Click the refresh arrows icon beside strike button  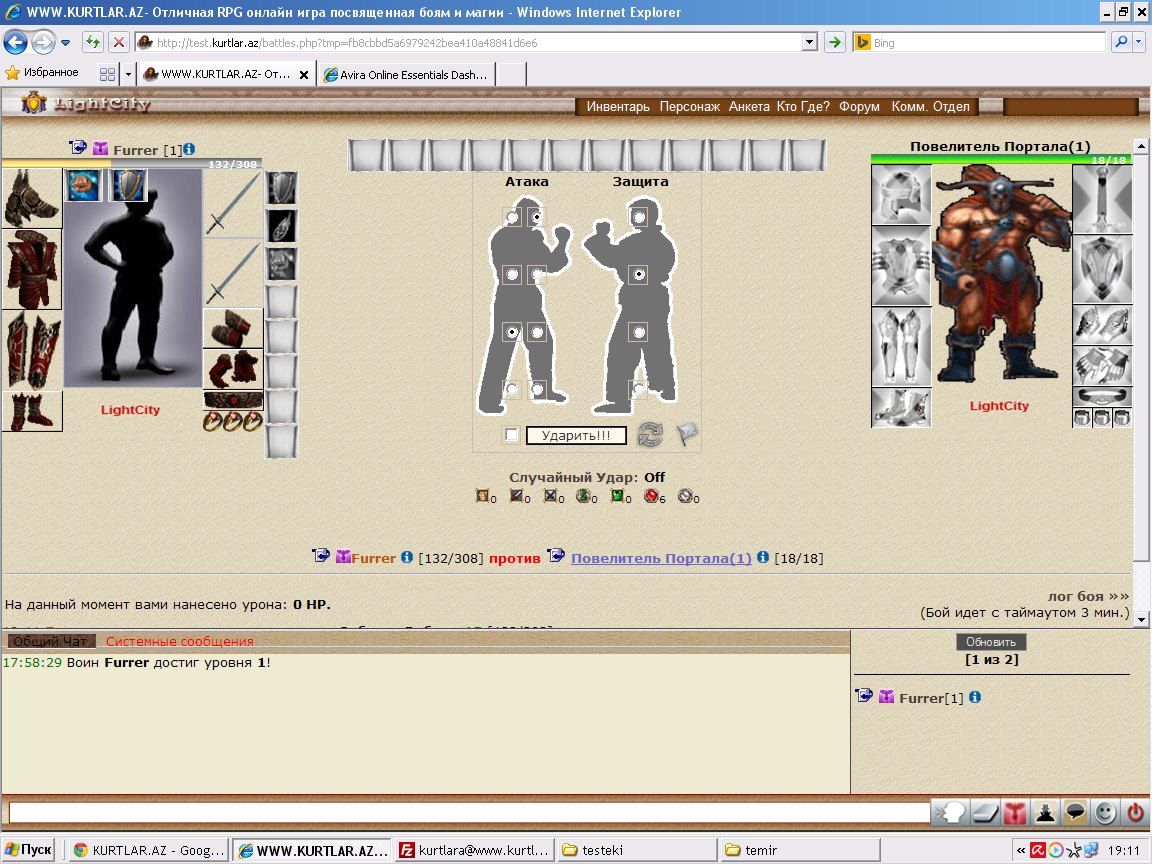(649, 434)
